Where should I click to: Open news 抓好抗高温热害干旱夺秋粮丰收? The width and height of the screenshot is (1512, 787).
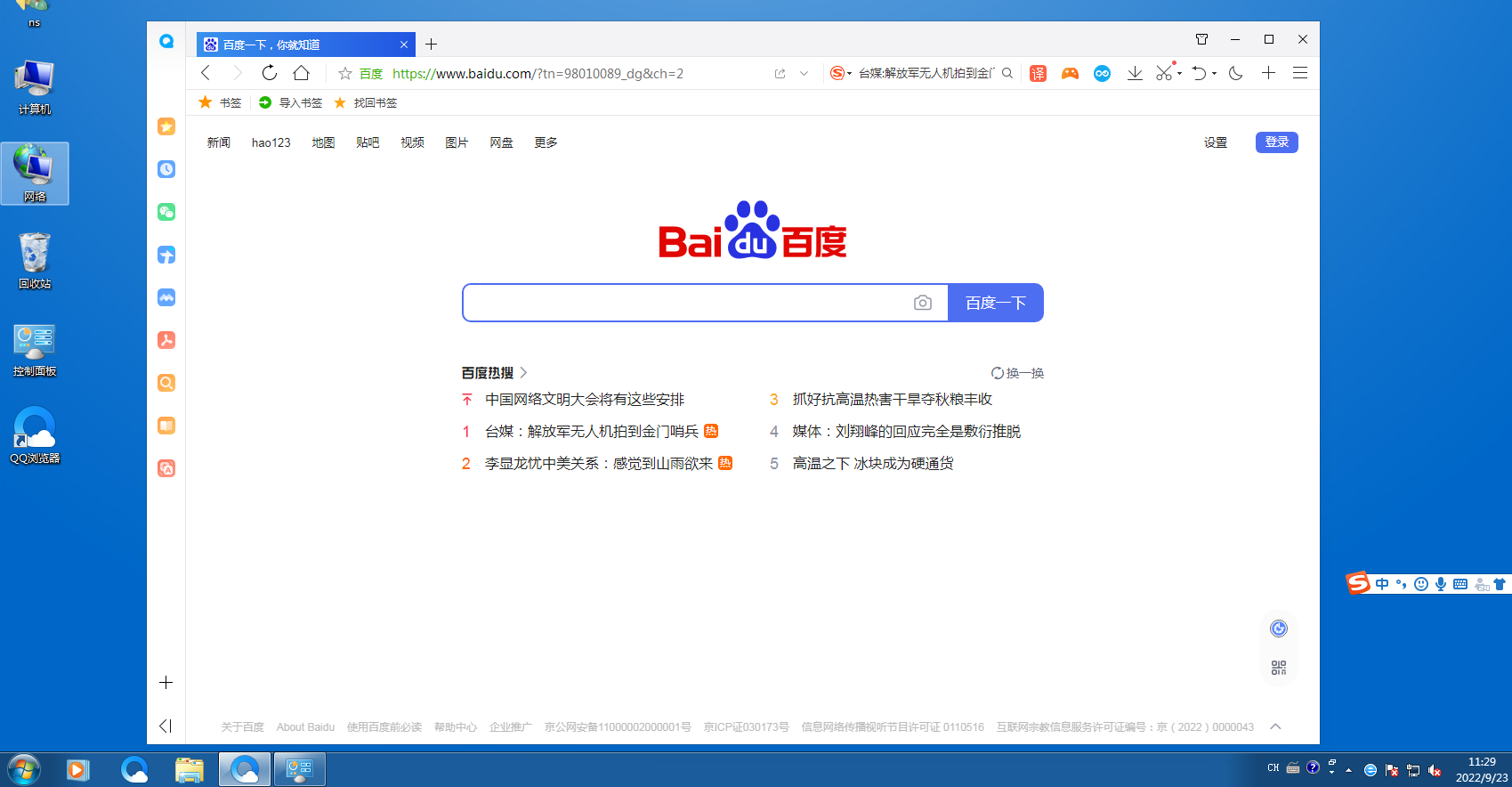pyautogui.click(x=893, y=400)
